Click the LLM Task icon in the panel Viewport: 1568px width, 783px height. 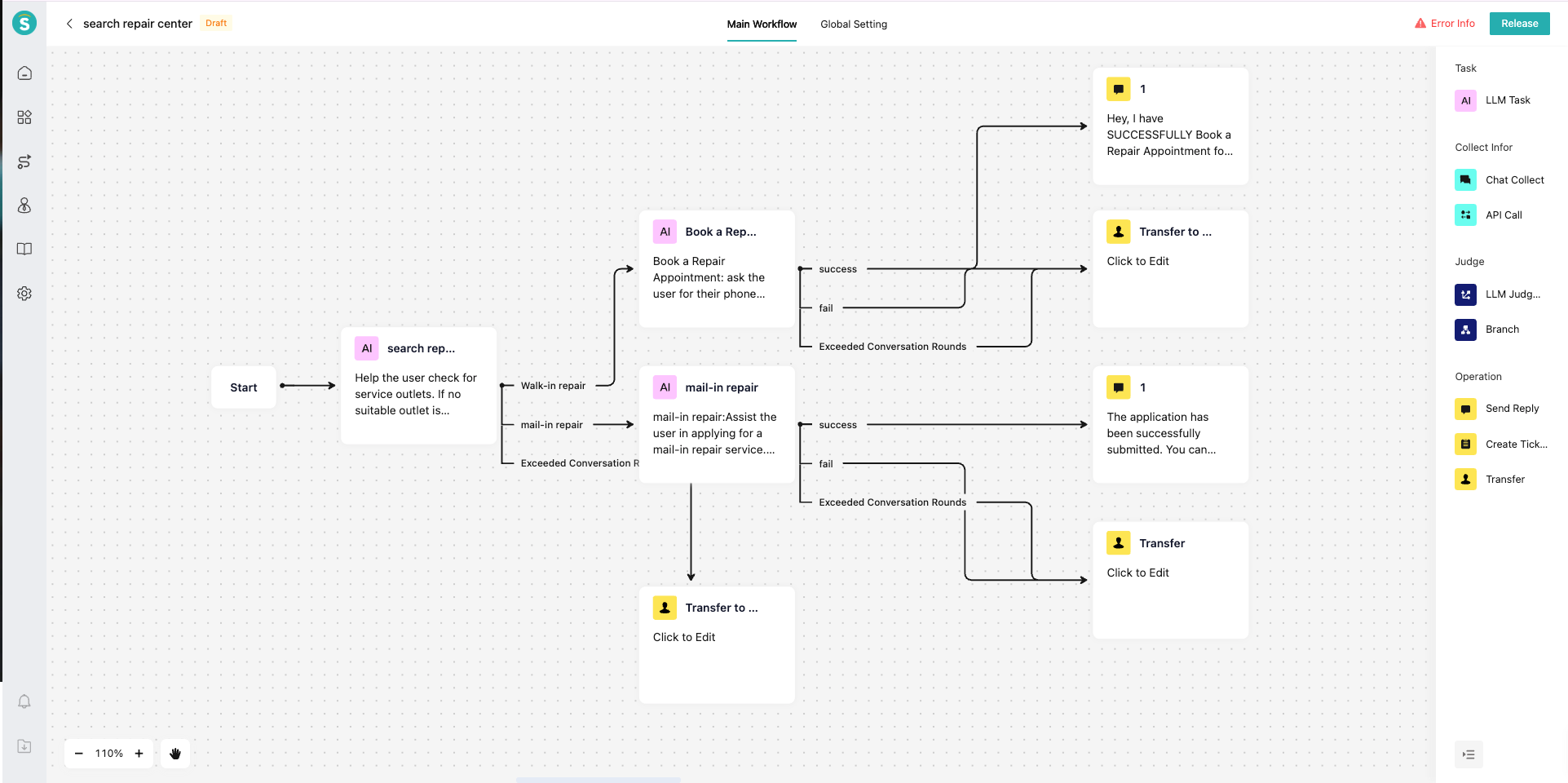click(1465, 100)
